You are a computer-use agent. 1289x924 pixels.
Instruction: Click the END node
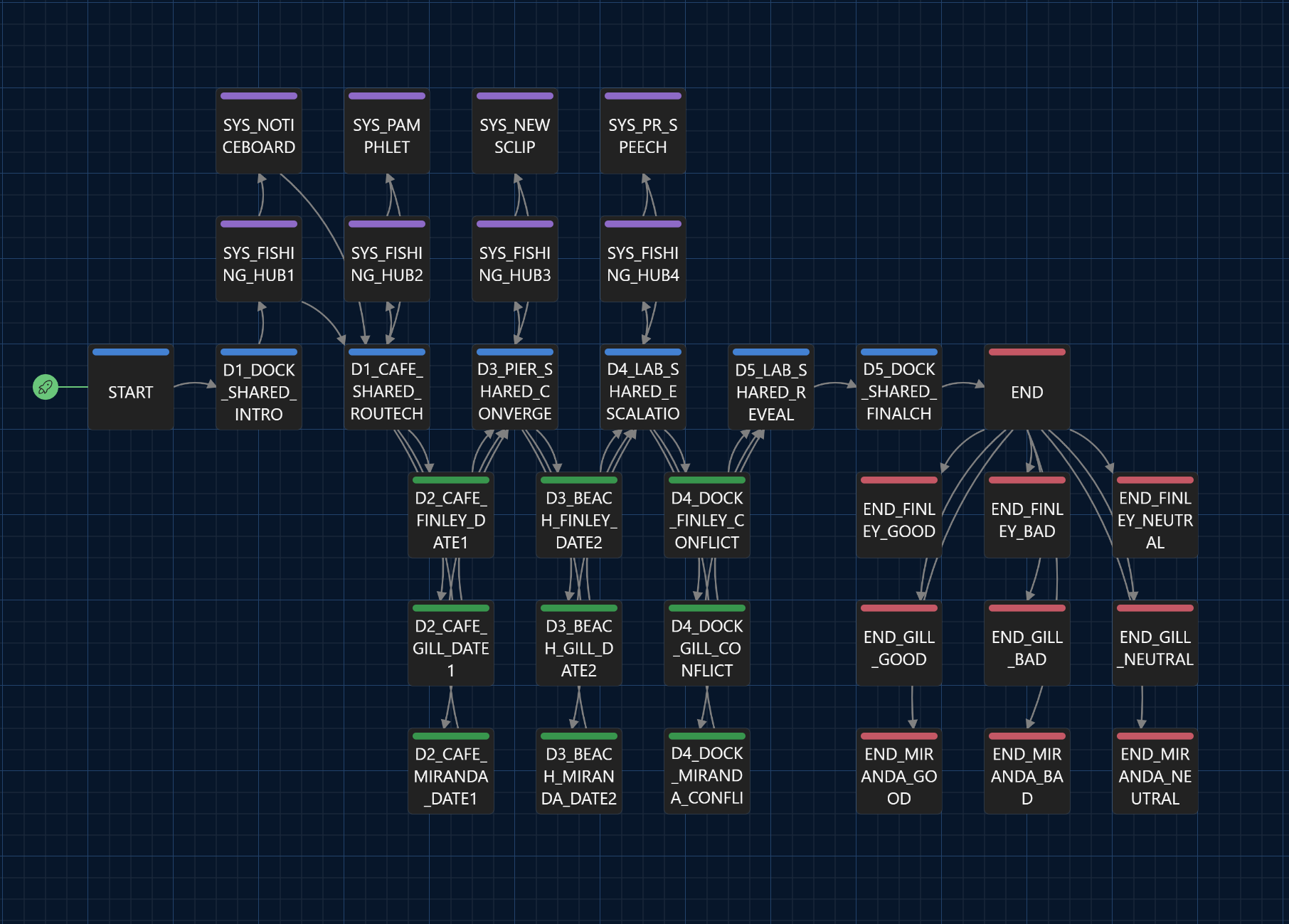[x=1027, y=387]
